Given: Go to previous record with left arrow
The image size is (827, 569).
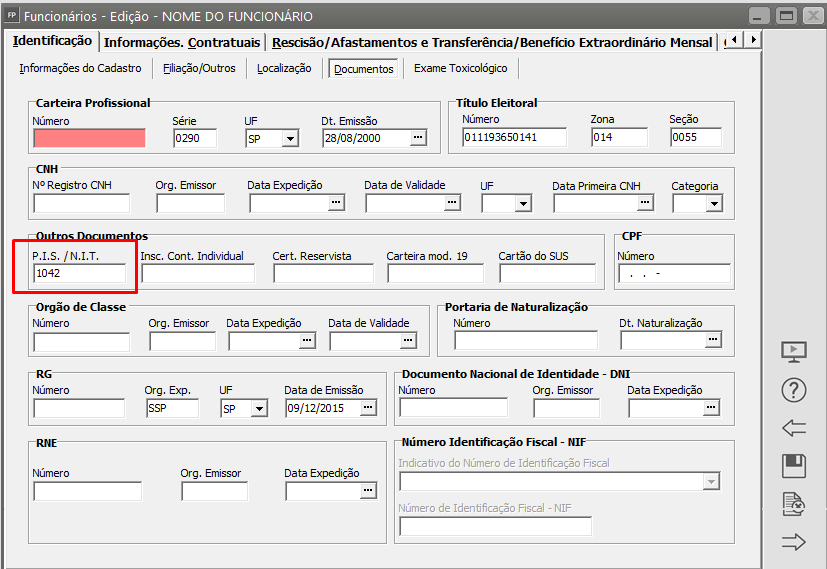Looking at the screenshot, I should tap(793, 428).
